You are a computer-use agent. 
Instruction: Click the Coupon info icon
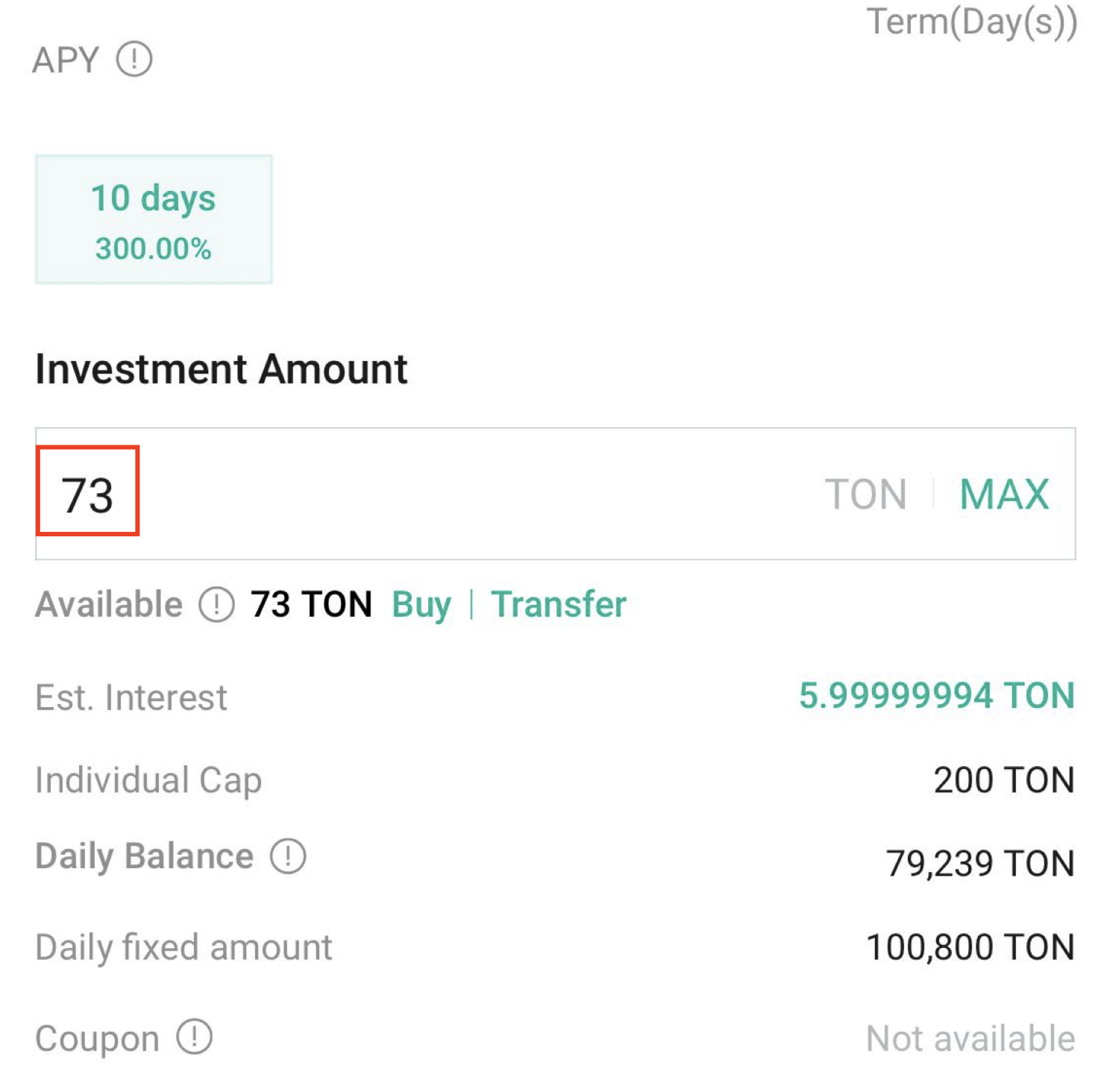click(195, 1038)
